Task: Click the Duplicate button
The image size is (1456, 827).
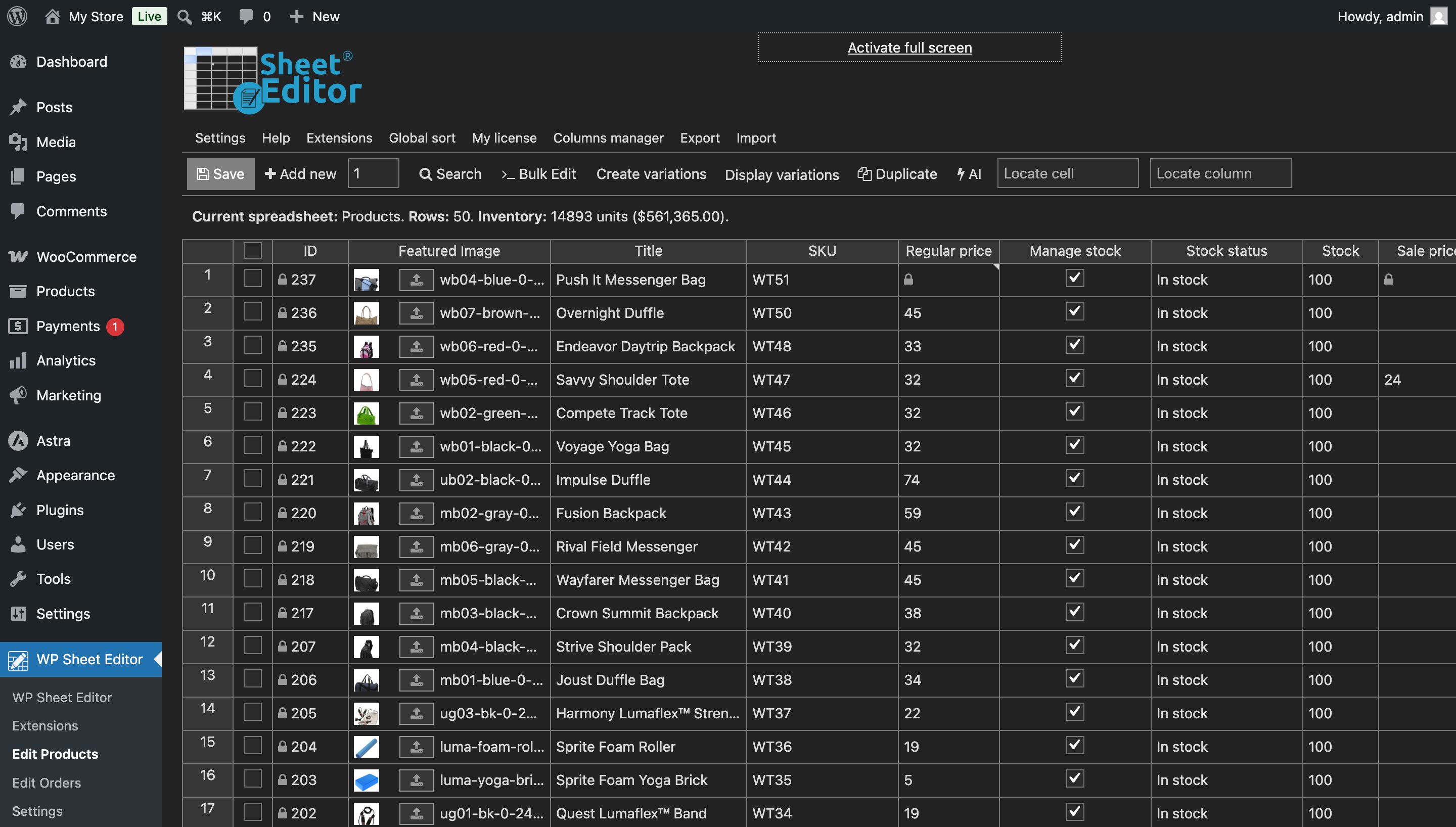Action: tap(897, 174)
